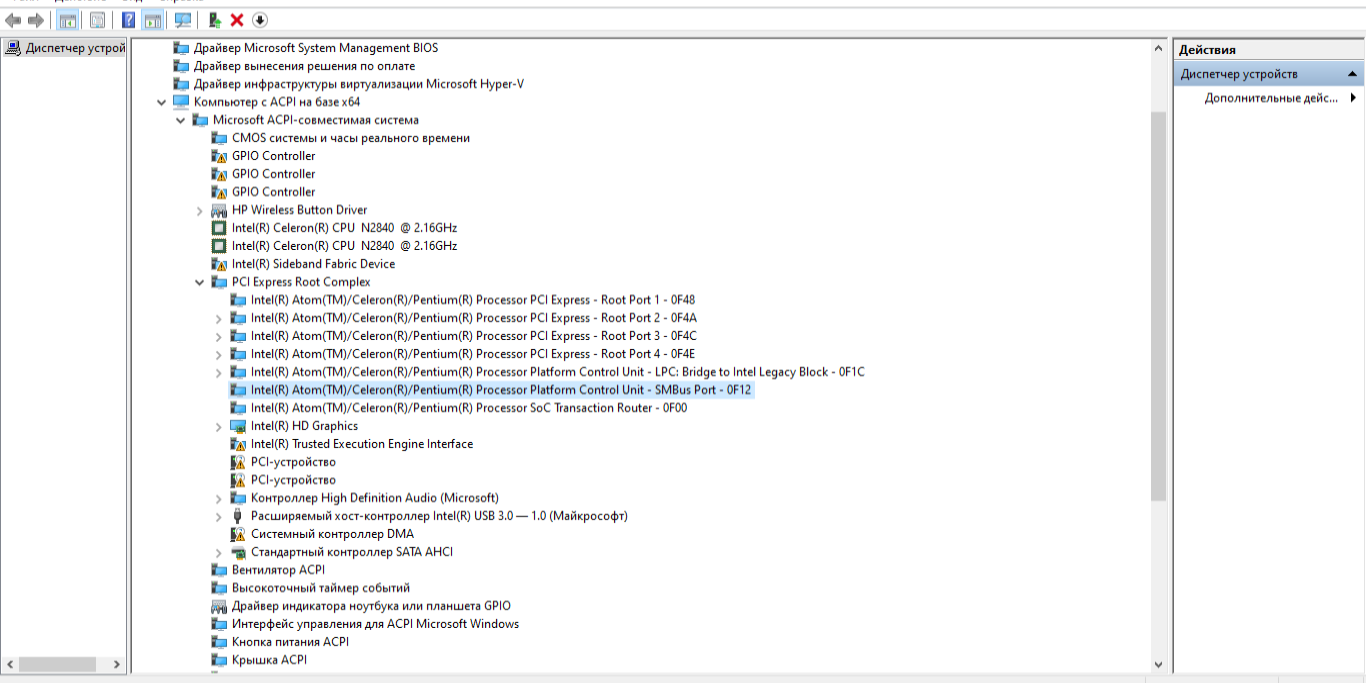Click the device tree scrollbar down arrow
This screenshot has height=683, width=1366.
1159,664
